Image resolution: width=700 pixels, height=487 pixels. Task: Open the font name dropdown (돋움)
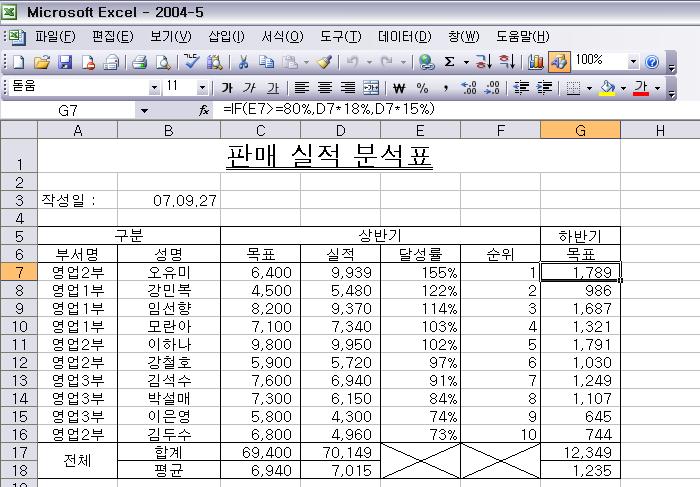(154, 88)
